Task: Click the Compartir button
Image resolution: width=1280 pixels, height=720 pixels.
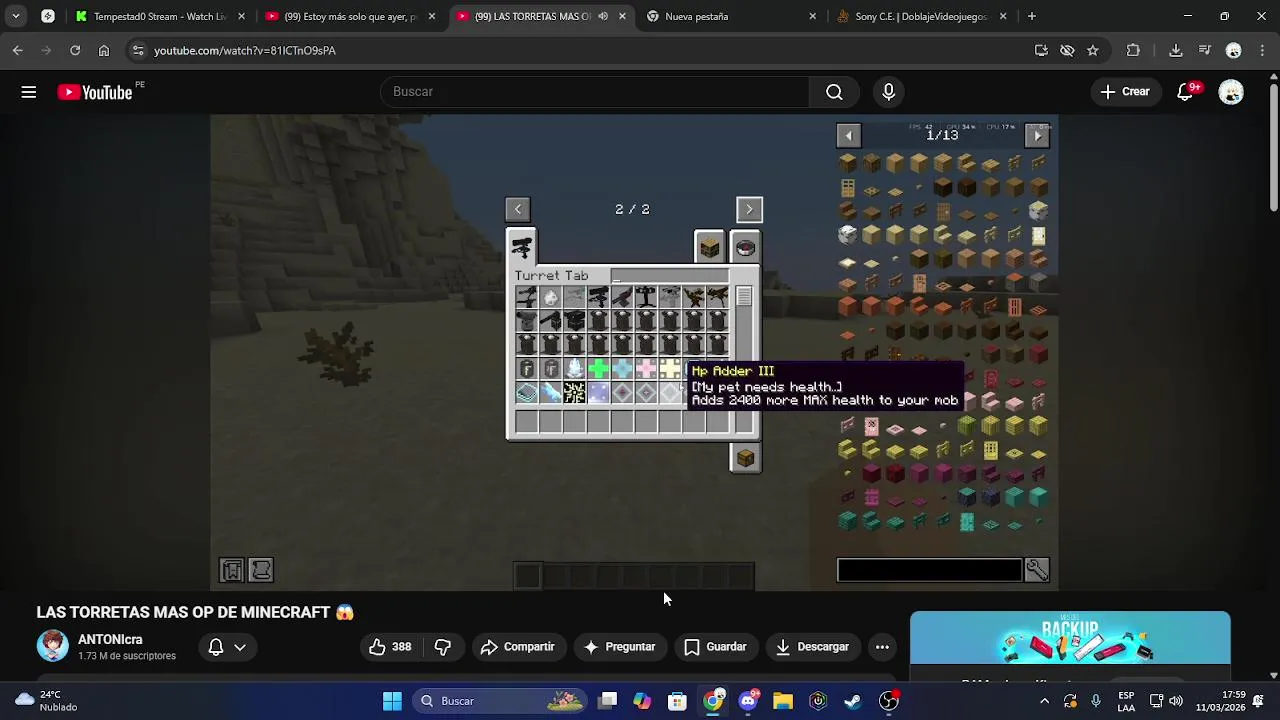Action: coord(517,647)
